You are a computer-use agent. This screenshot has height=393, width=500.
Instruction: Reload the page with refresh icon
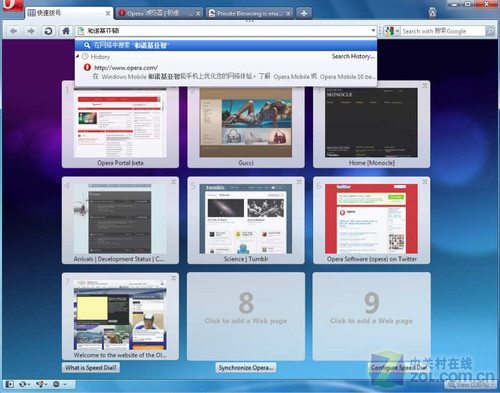coord(48,31)
